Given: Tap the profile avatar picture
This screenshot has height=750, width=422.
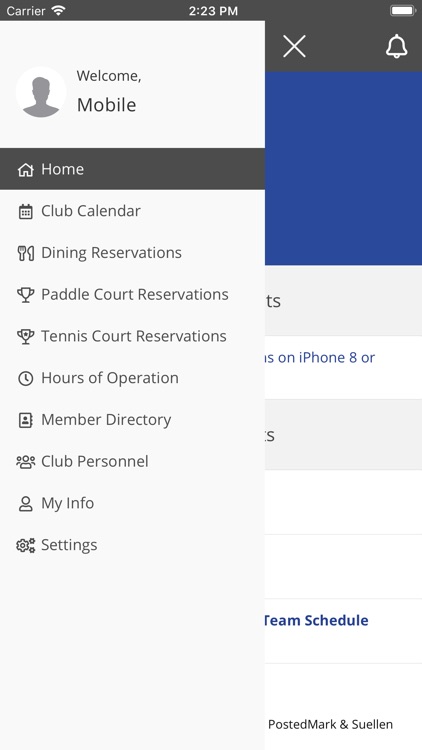Looking at the screenshot, I should click(41, 92).
